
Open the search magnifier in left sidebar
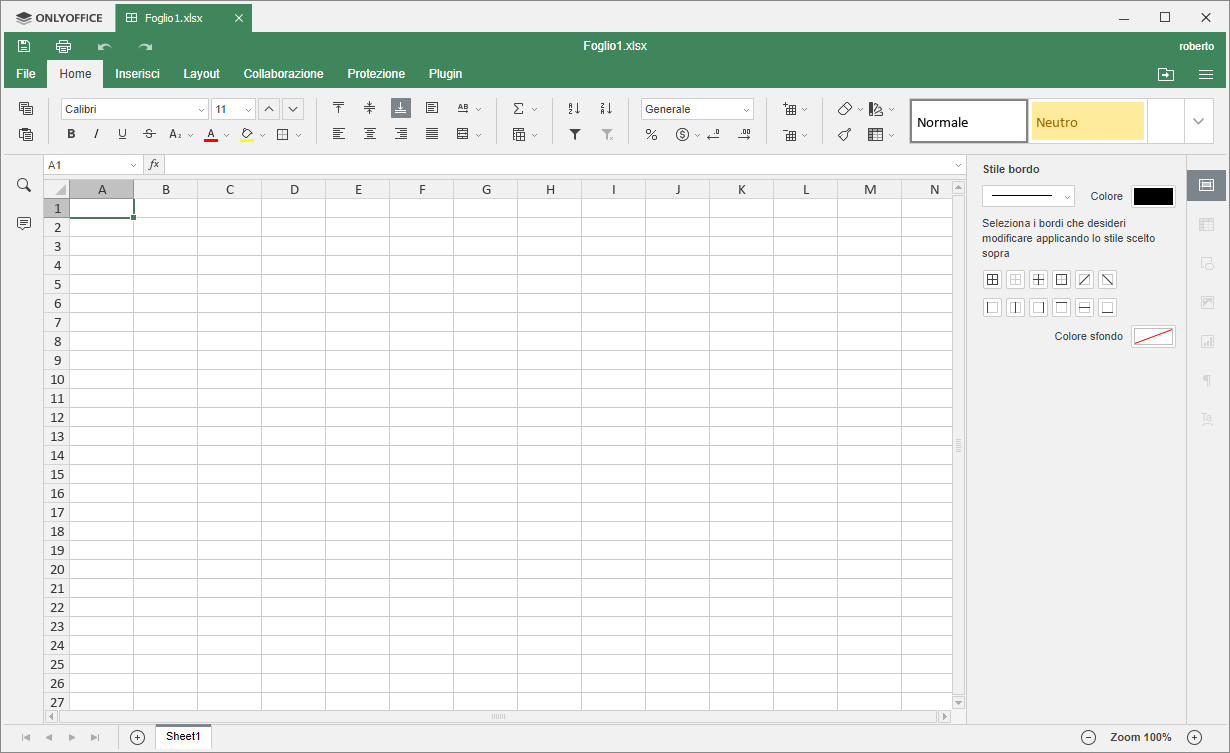[24, 185]
